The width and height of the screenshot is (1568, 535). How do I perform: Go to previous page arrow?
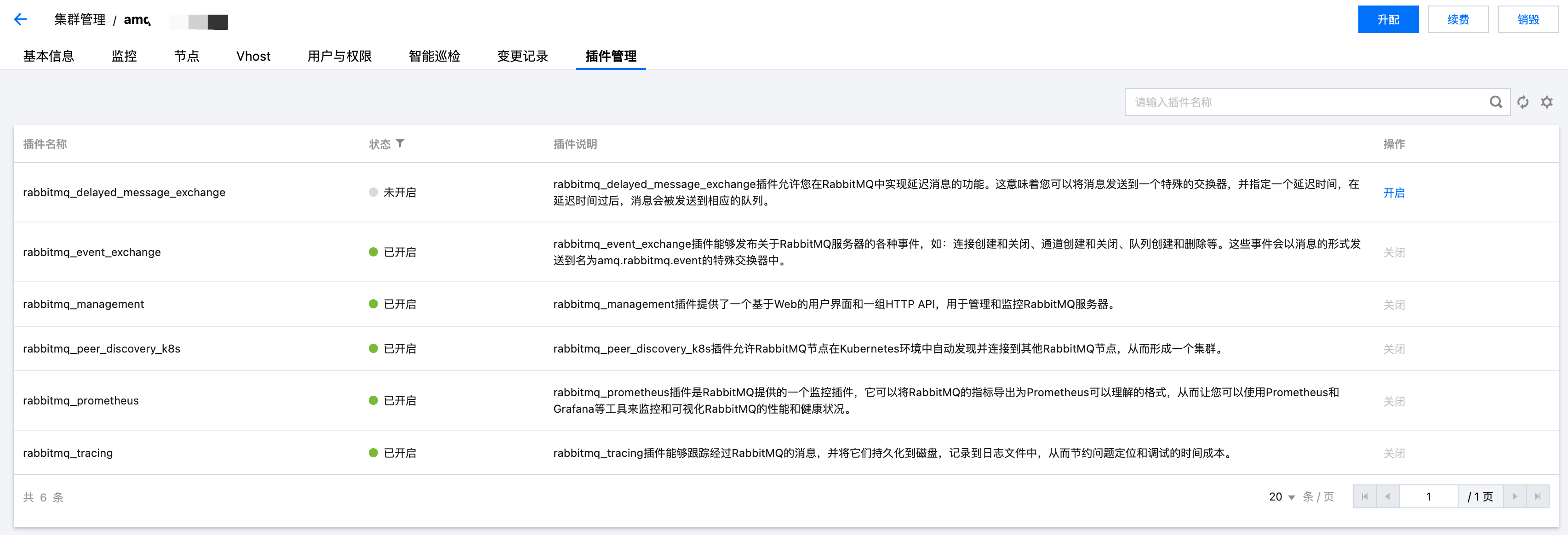[1387, 497]
